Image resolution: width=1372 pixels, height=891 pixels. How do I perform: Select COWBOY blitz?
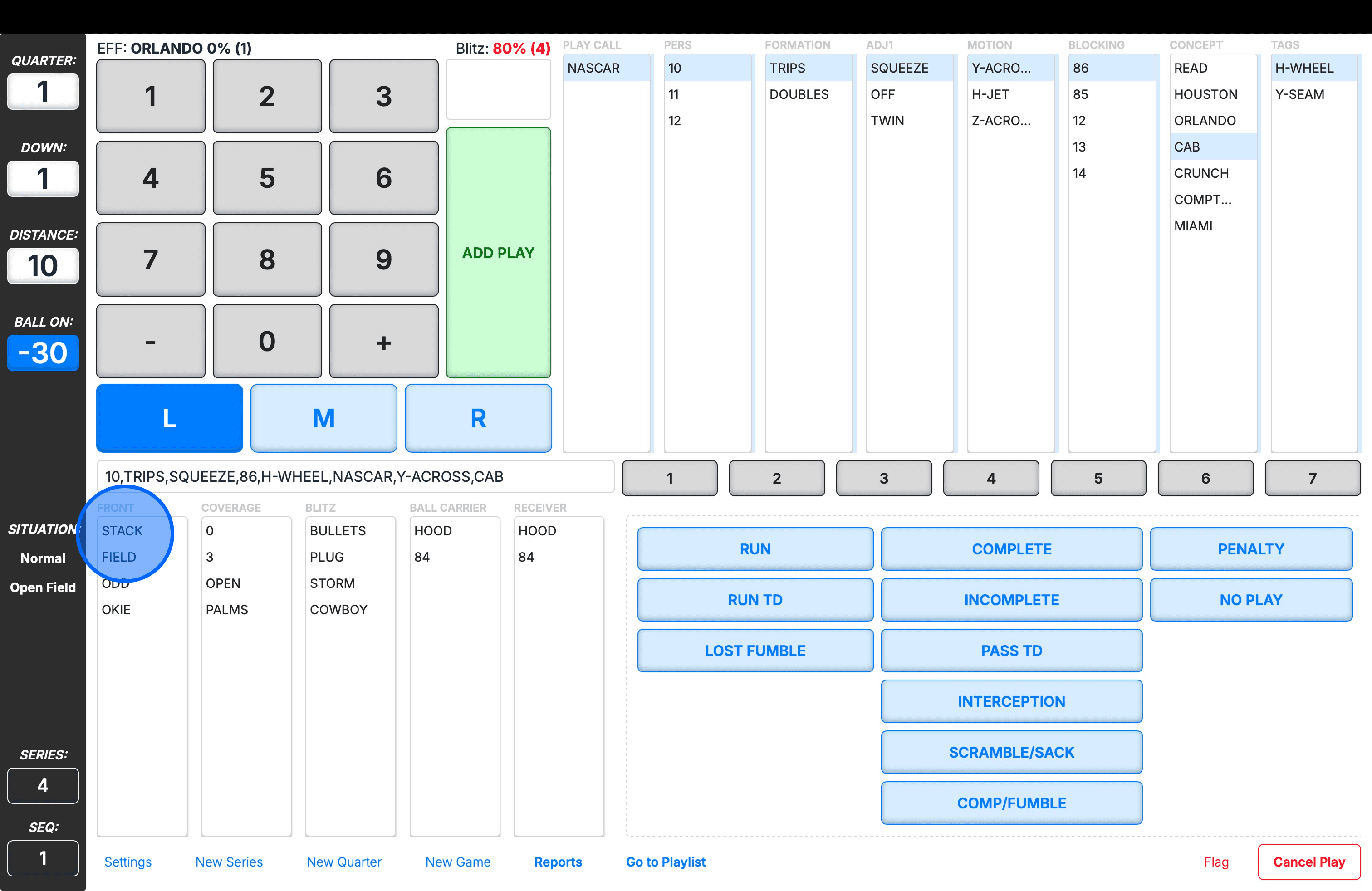(x=350, y=610)
